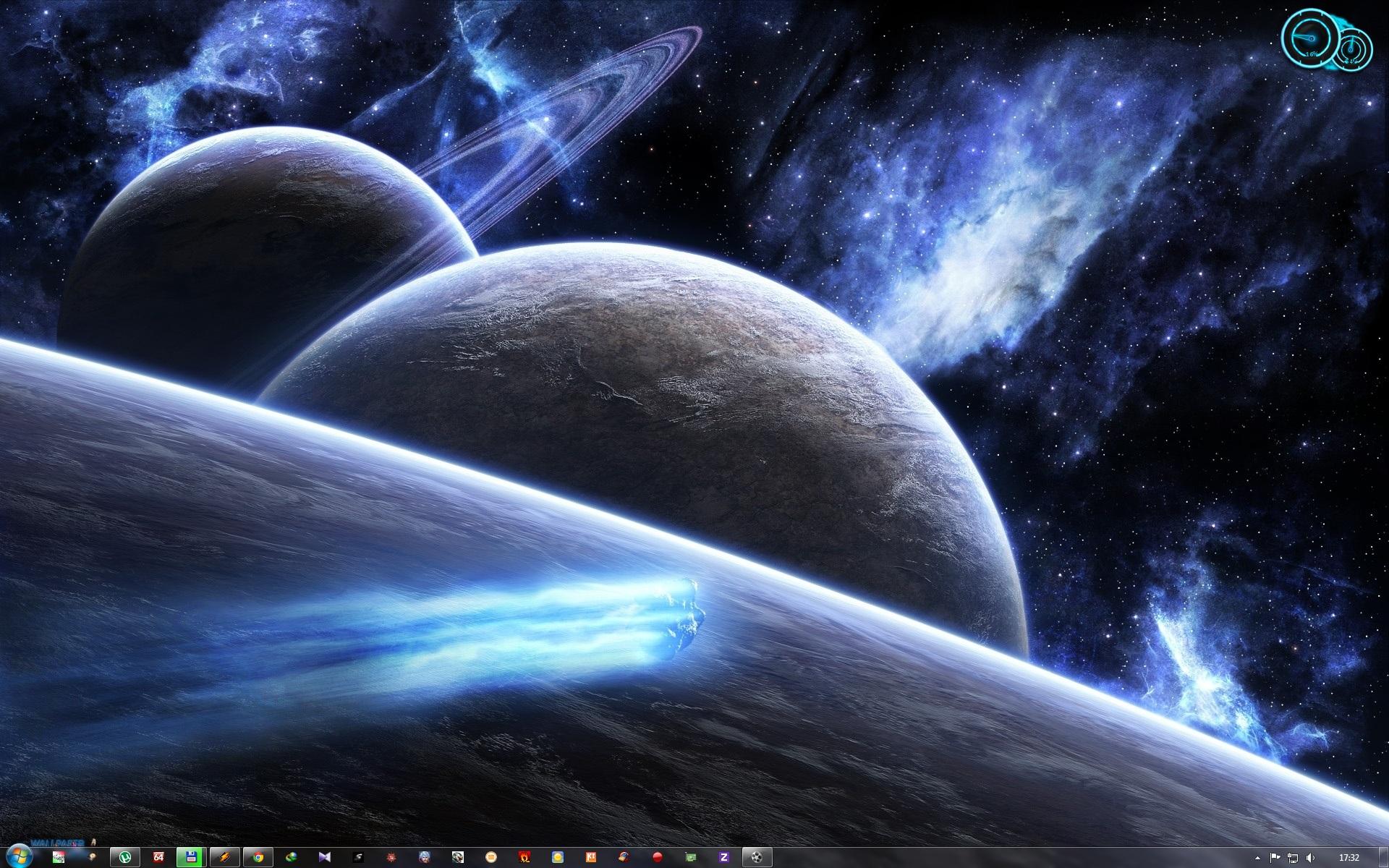Open Visual Studio from the taskbar
Image resolution: width=1389 pixels, height=868 pixels.
pos(325,858)
